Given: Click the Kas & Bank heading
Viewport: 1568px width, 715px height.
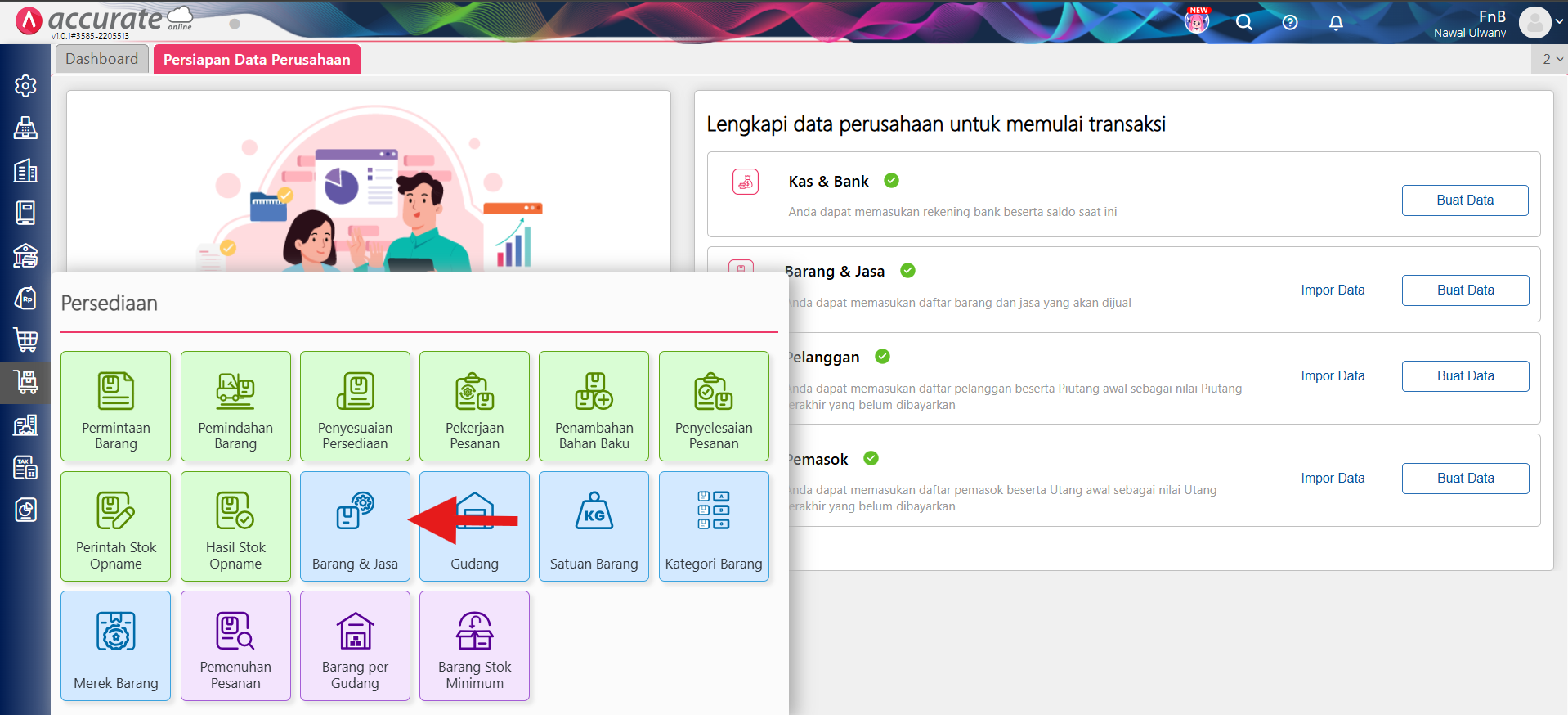Looking at the screenshot, I should click(x=828, y=182).
